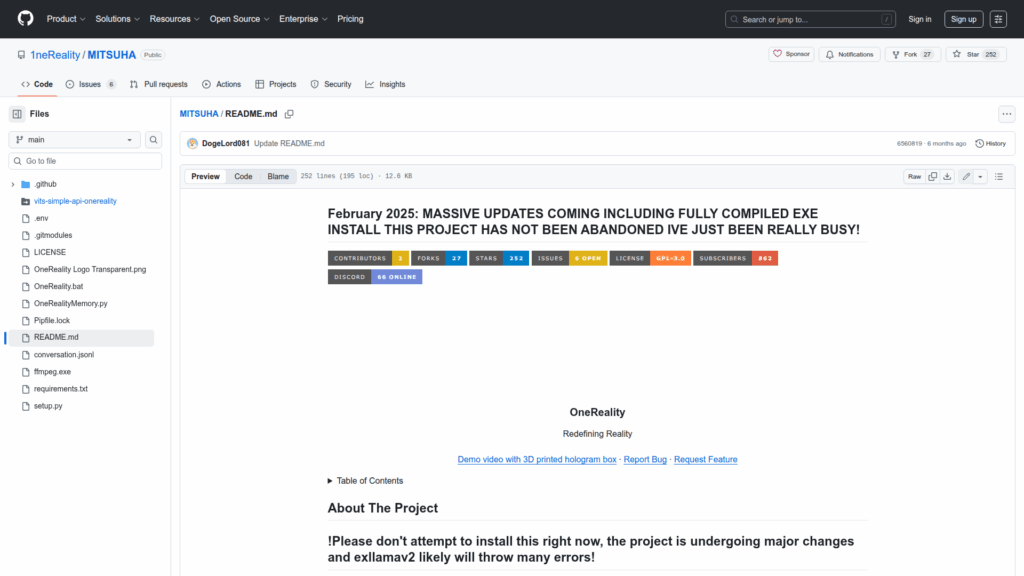
Task: Open vits-simple-api-onereality submodule
Action: (x=75, y=201)
